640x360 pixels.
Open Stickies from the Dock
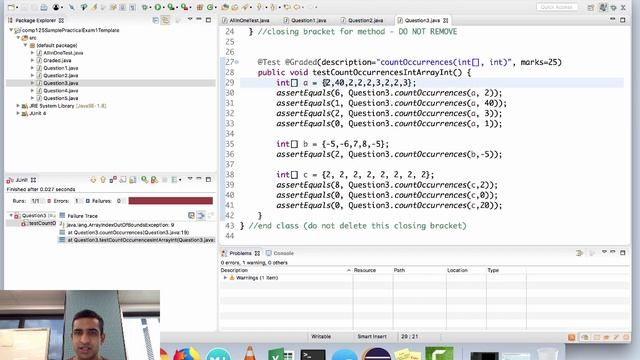point(407,354)
